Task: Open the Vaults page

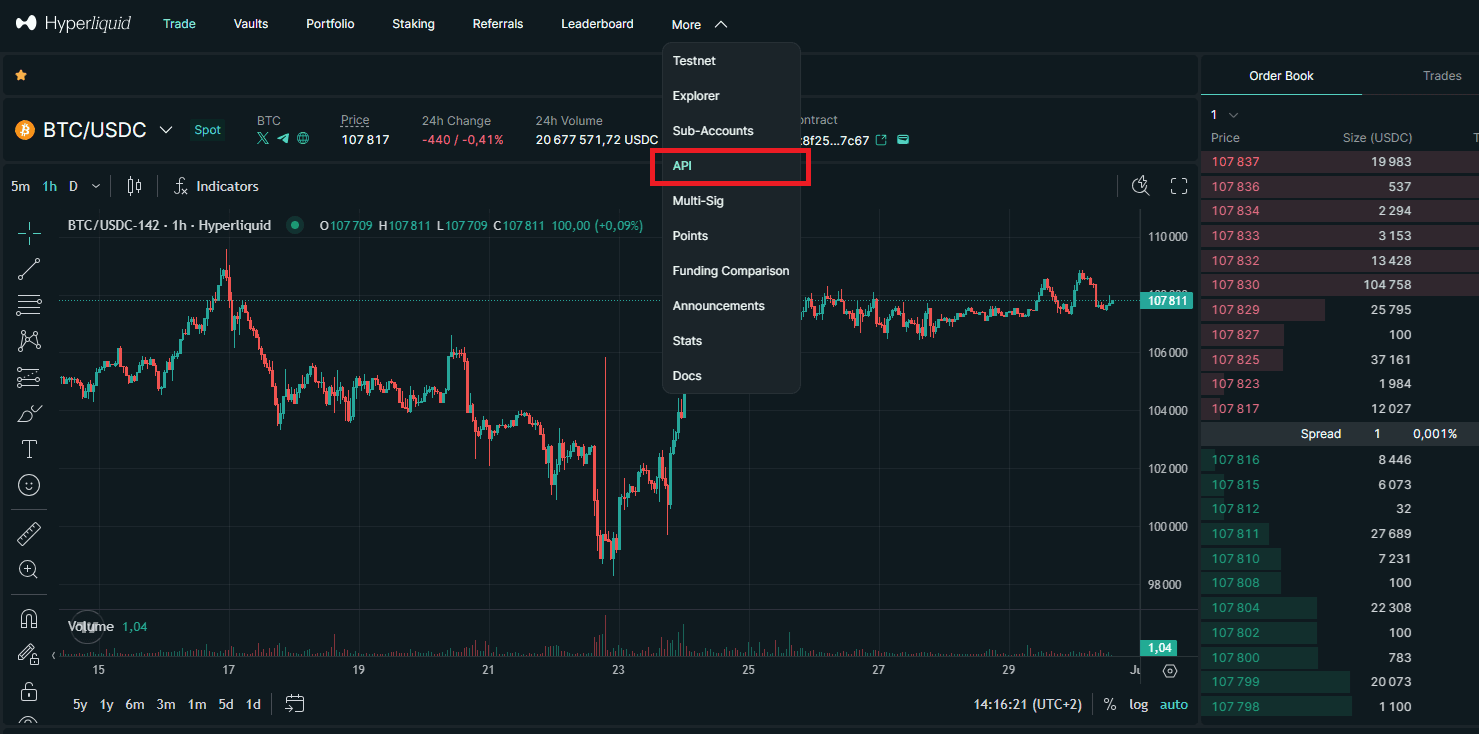Action: coord(251,24)
